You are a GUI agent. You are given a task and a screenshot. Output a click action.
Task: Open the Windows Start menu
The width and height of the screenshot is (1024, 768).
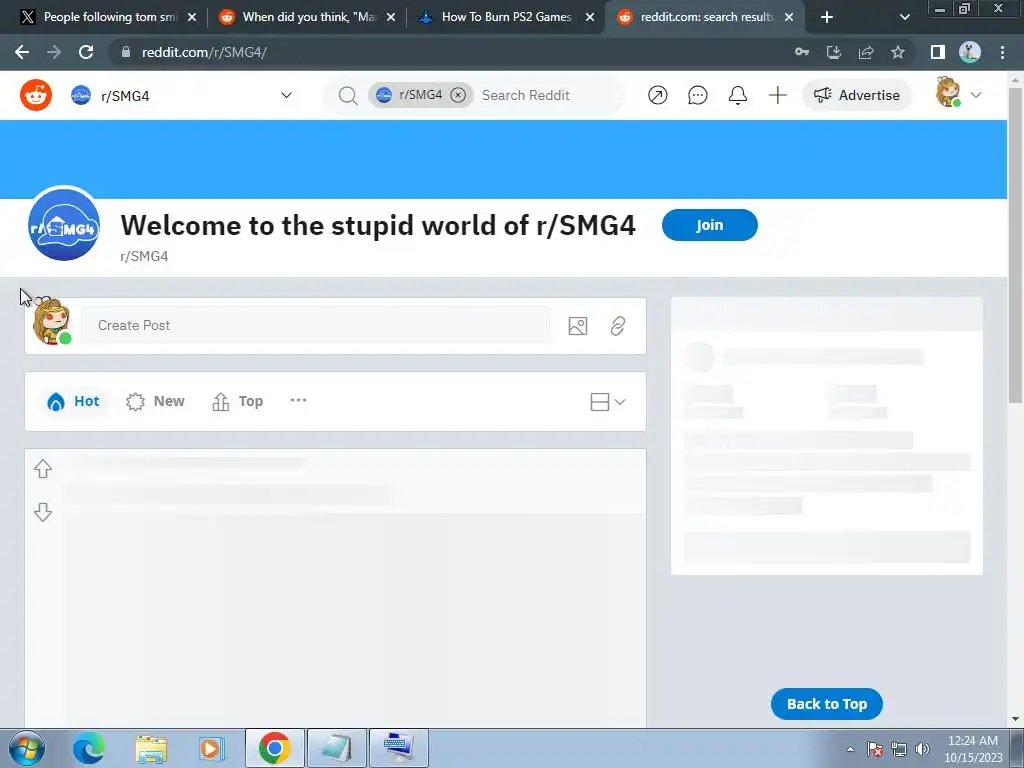(x=27, y=748)
